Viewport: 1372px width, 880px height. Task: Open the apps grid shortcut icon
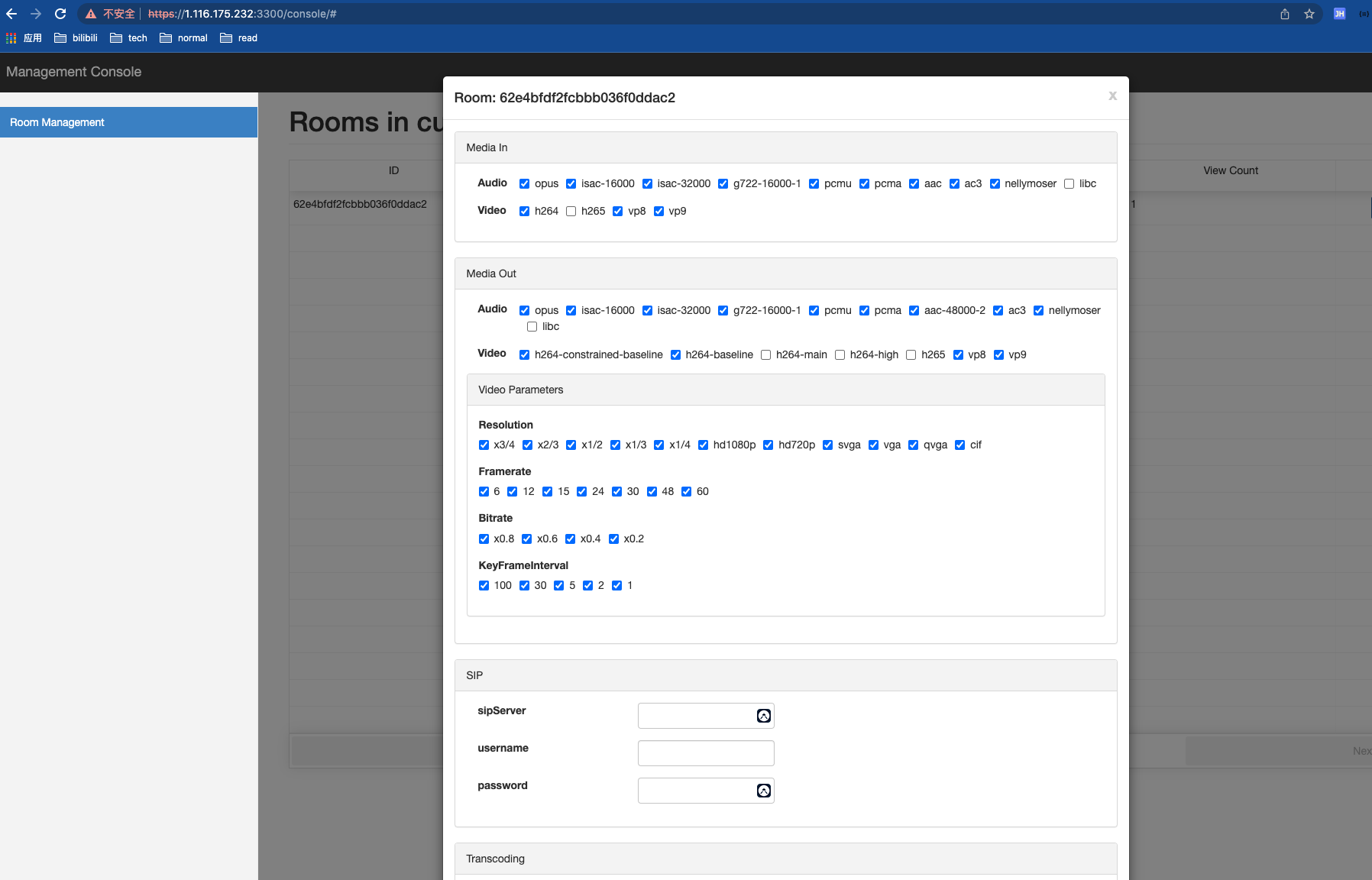tap(11, 38)
